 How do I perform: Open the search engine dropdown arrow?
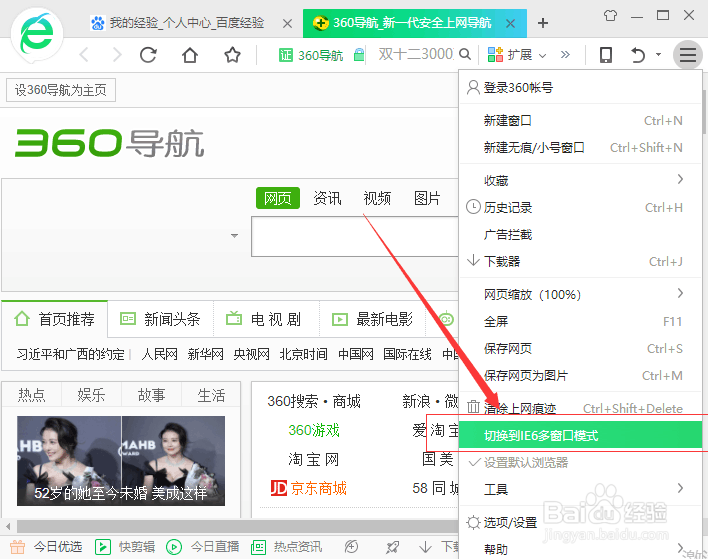[234, 236]
